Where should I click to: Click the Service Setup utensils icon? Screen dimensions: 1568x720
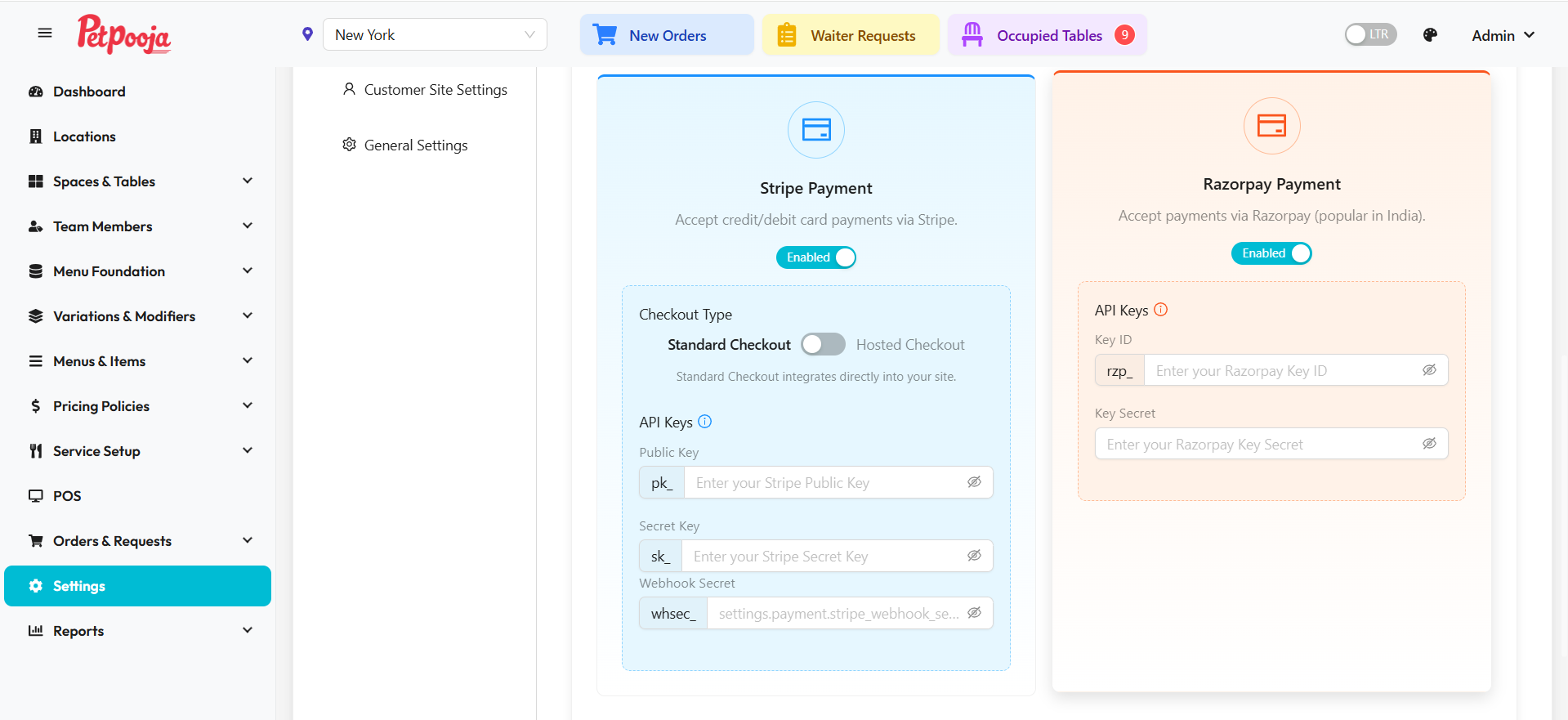36,451
